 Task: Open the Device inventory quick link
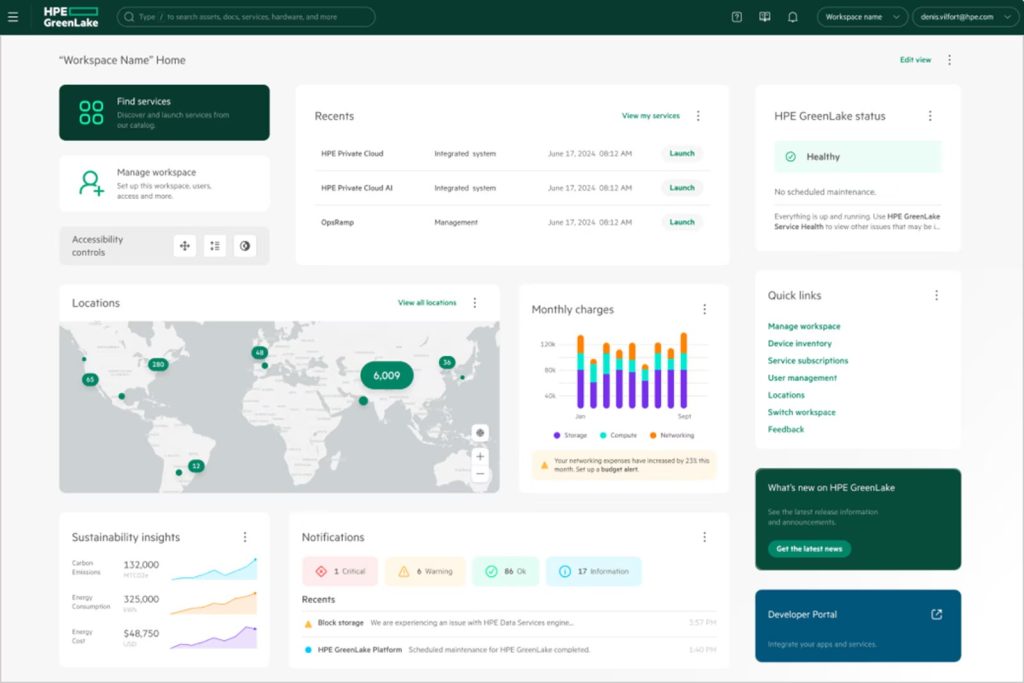click(799, 343)
